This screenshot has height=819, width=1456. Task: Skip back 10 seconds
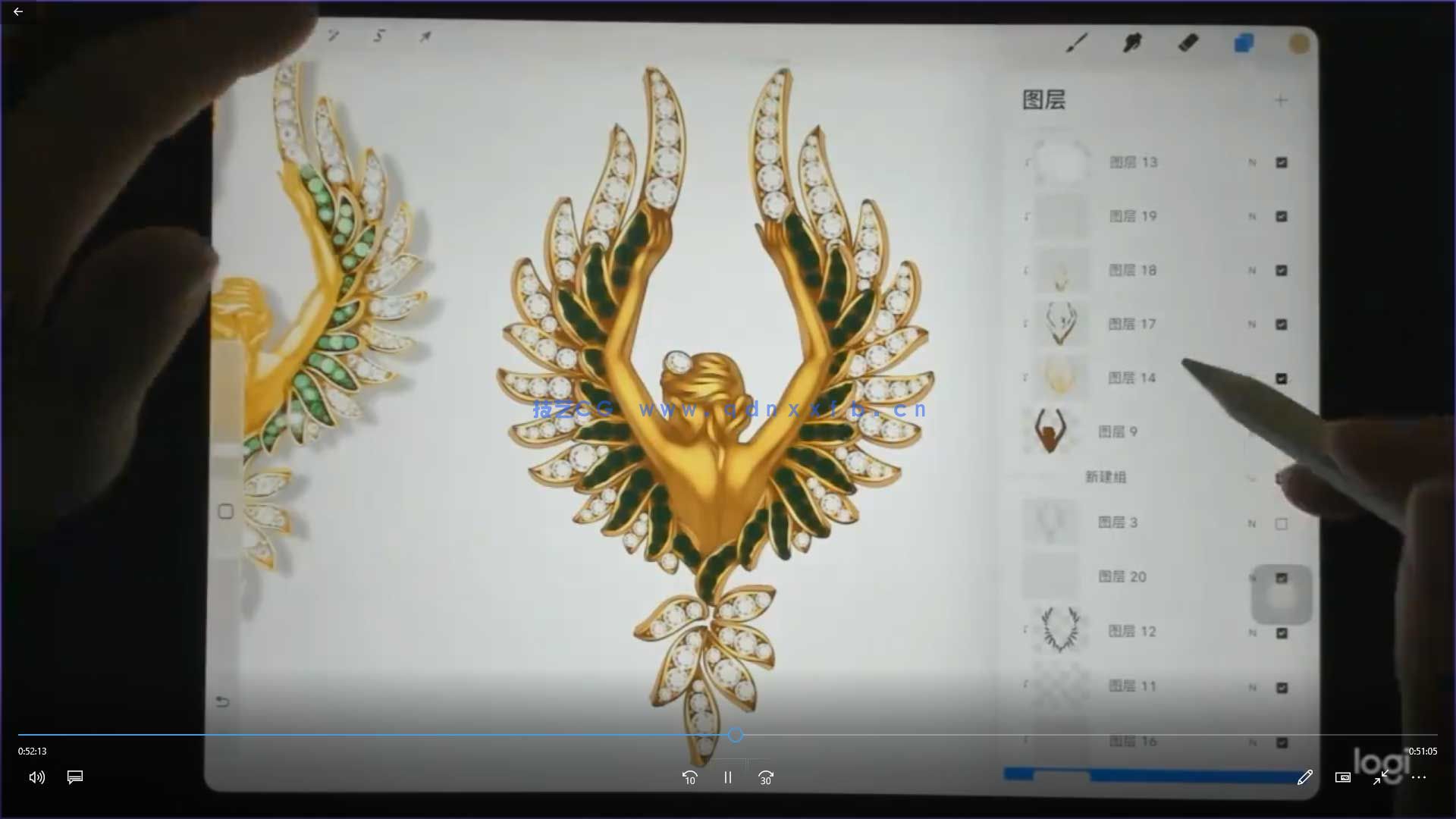coord(689,778)
